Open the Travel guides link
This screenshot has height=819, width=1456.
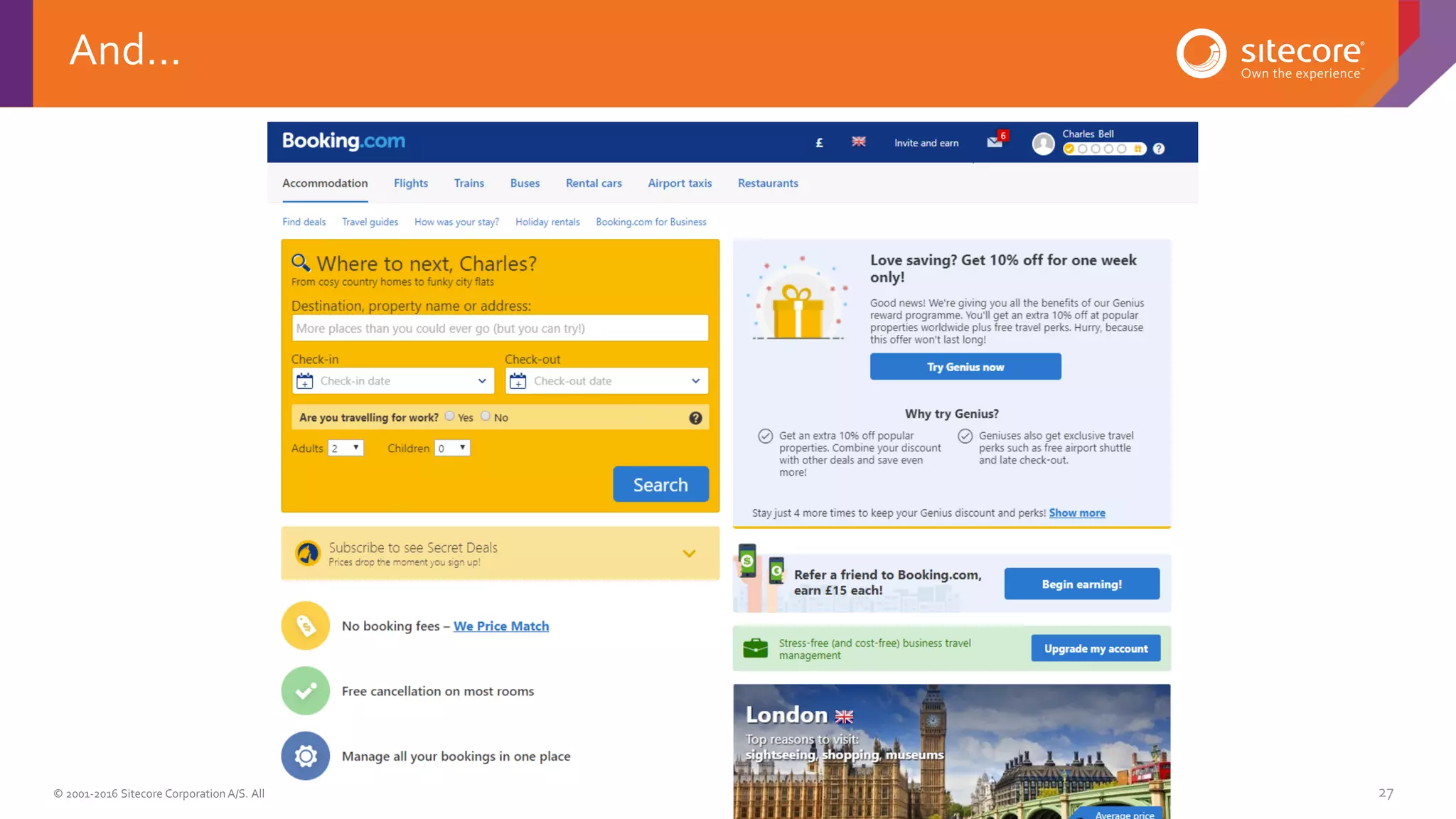pos(370,222)
